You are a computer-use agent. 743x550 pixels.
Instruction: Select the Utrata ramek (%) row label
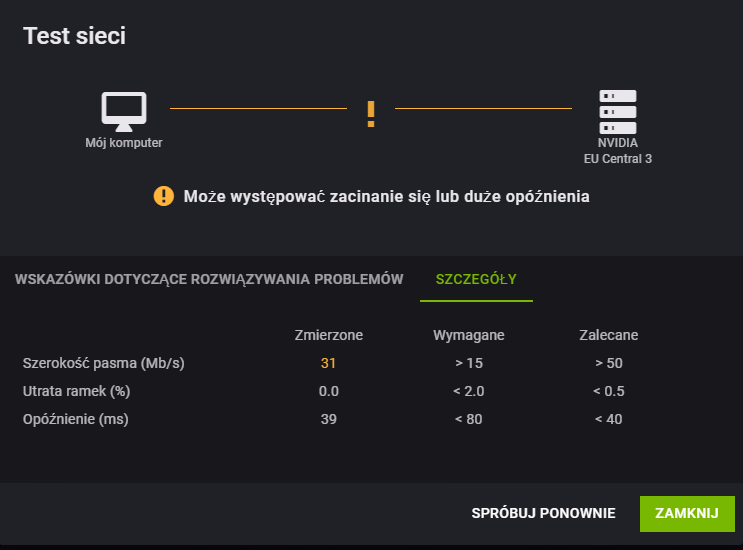(x=77, y=391)
